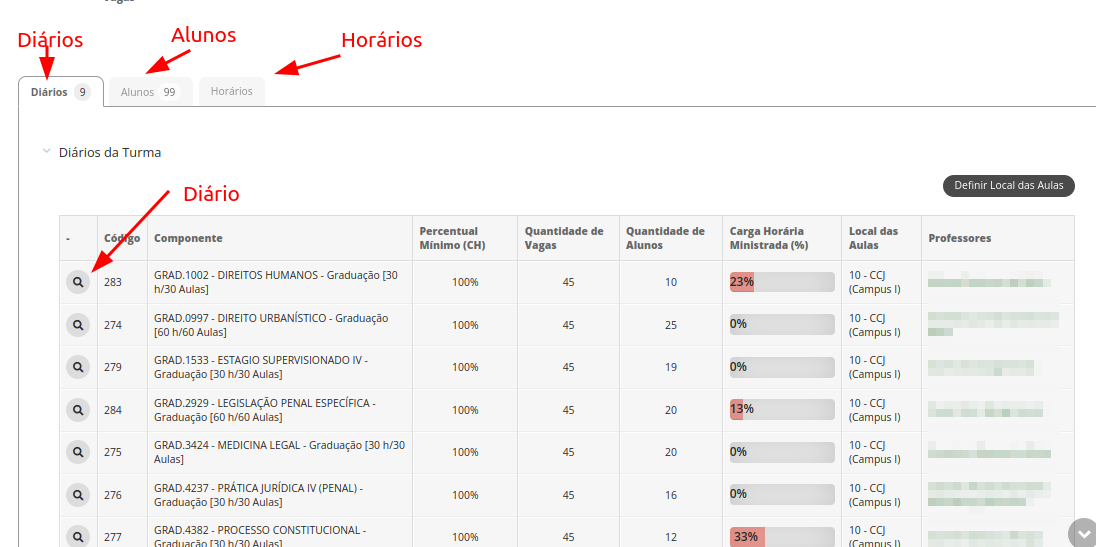Select the GRAD.1002 - DIREITOS HUMANOS component text

coord(276,282)
